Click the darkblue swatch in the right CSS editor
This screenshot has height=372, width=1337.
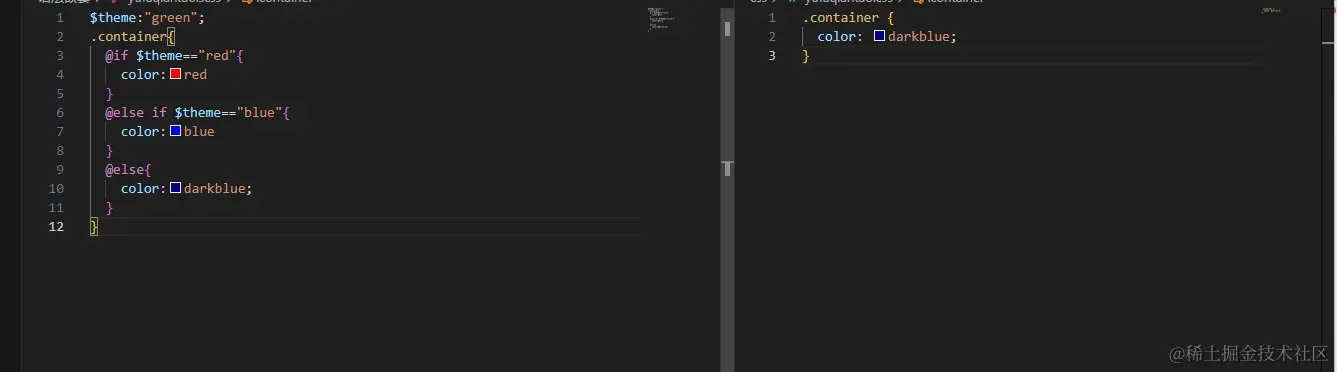click(x=880, y=36)
